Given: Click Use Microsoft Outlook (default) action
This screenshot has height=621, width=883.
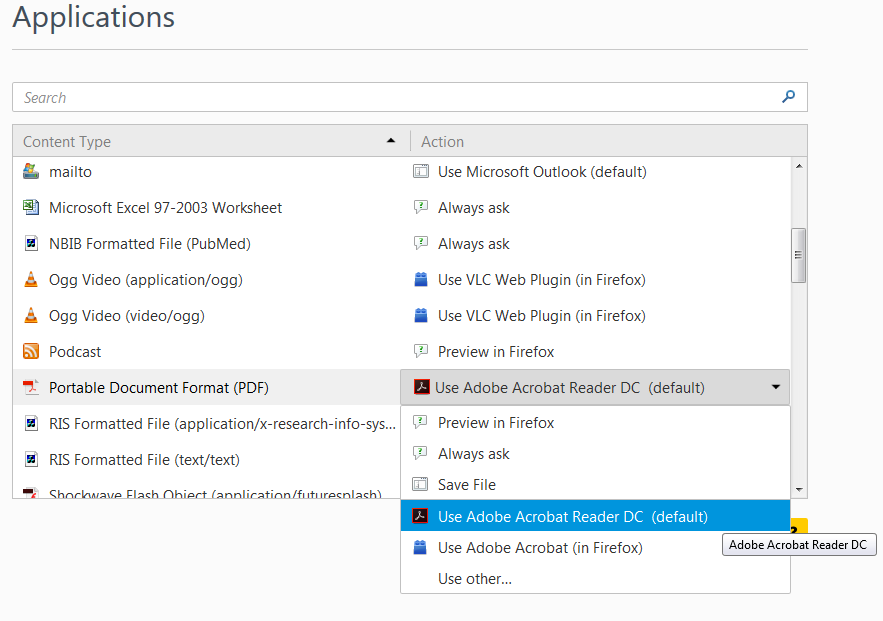Looking at the screenshot, I should (x=542, y=171).
